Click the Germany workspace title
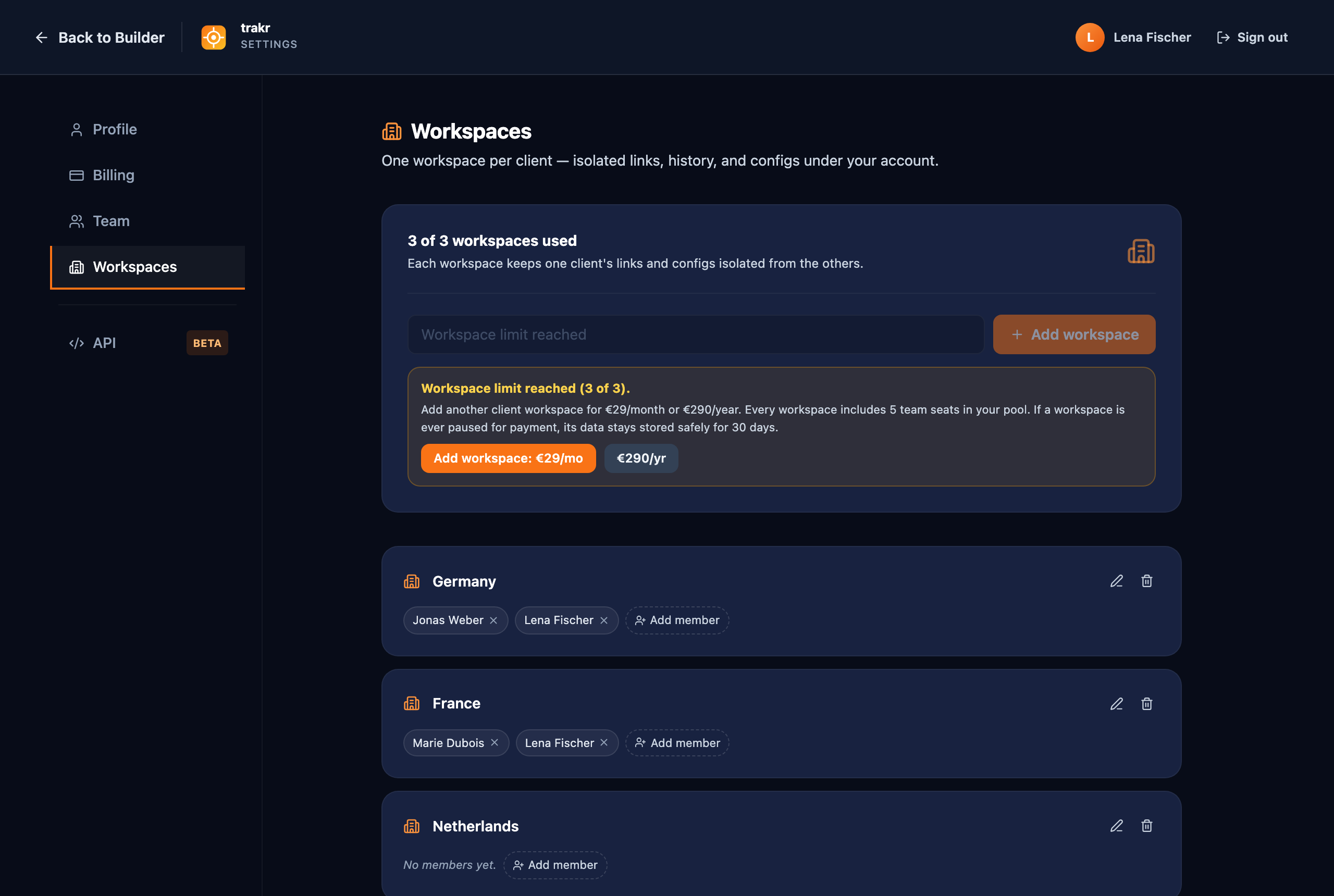The image size is (1334, 896). [x=464, y=582]
